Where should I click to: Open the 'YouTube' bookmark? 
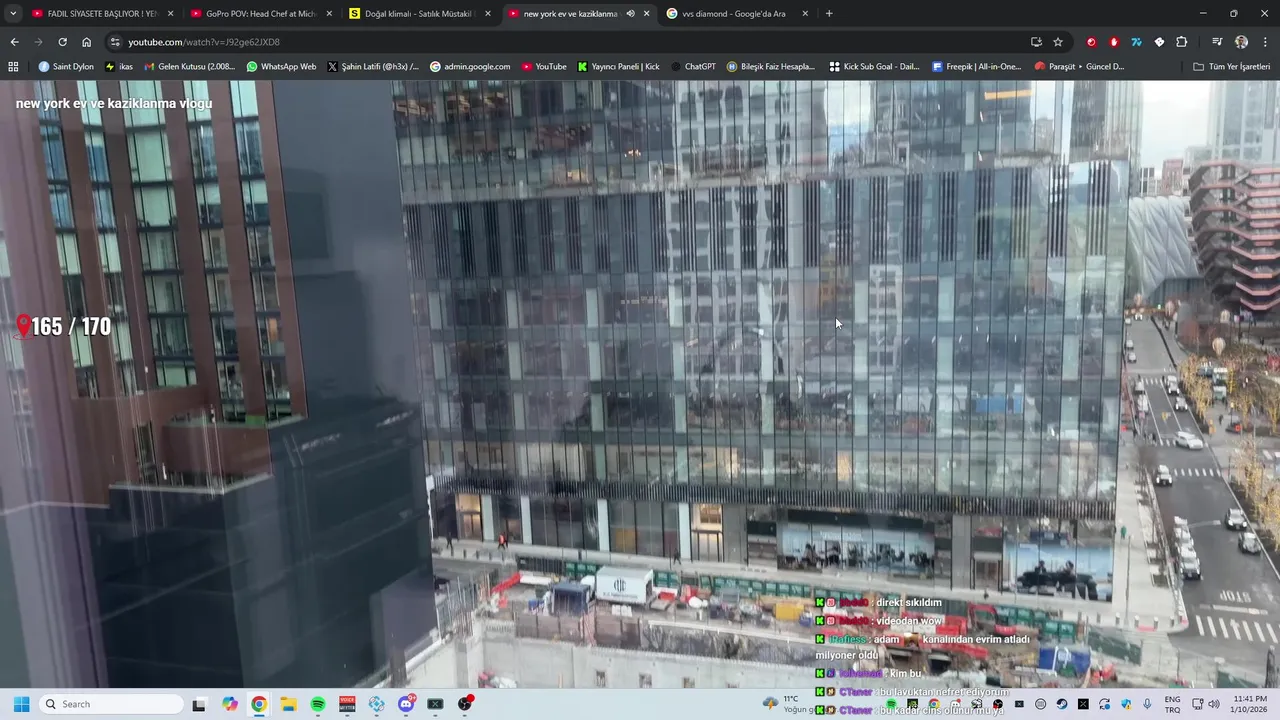pyautogui.click(x=543, y=67)
